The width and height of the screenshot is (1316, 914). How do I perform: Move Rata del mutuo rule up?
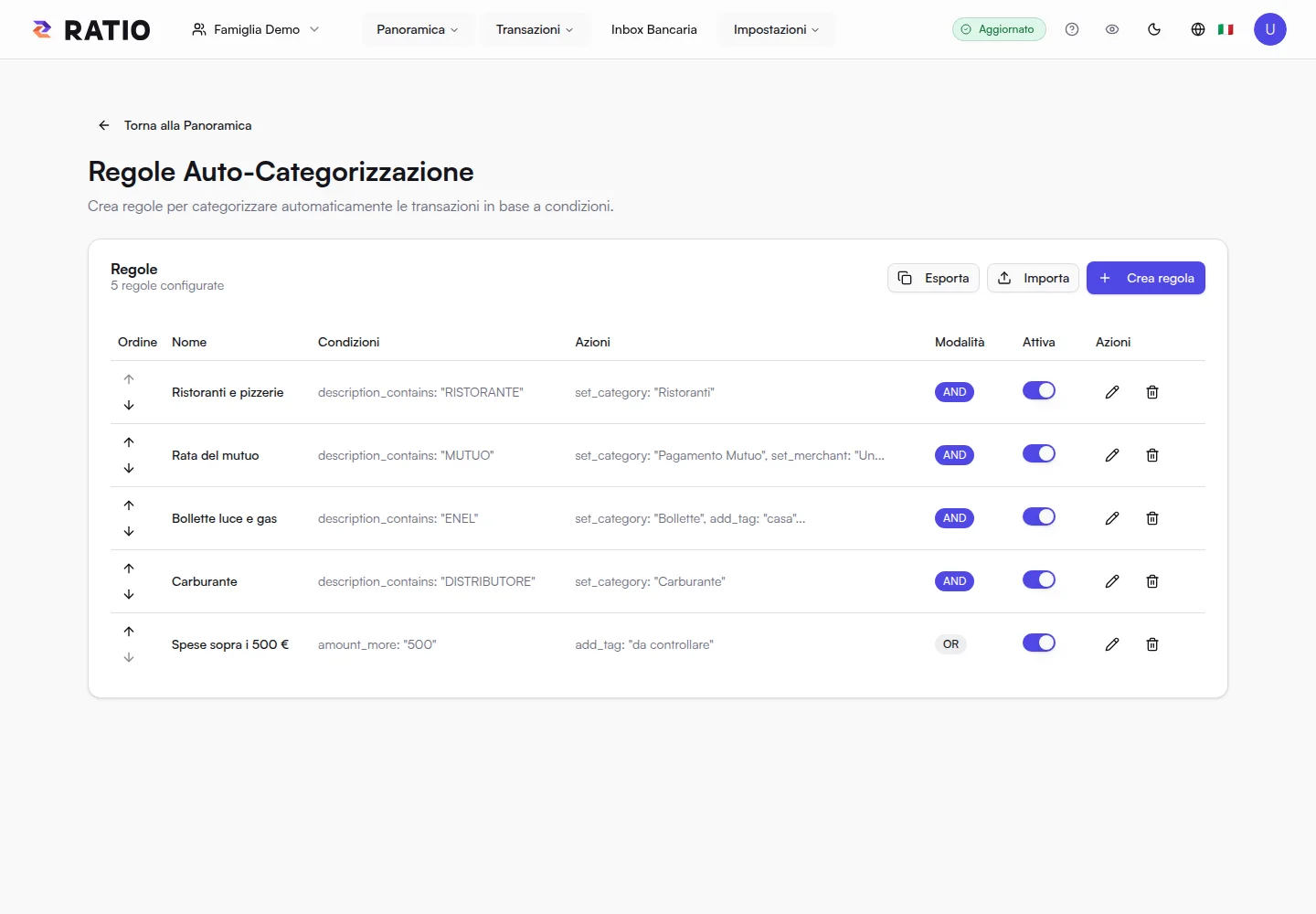click(129, 442)
